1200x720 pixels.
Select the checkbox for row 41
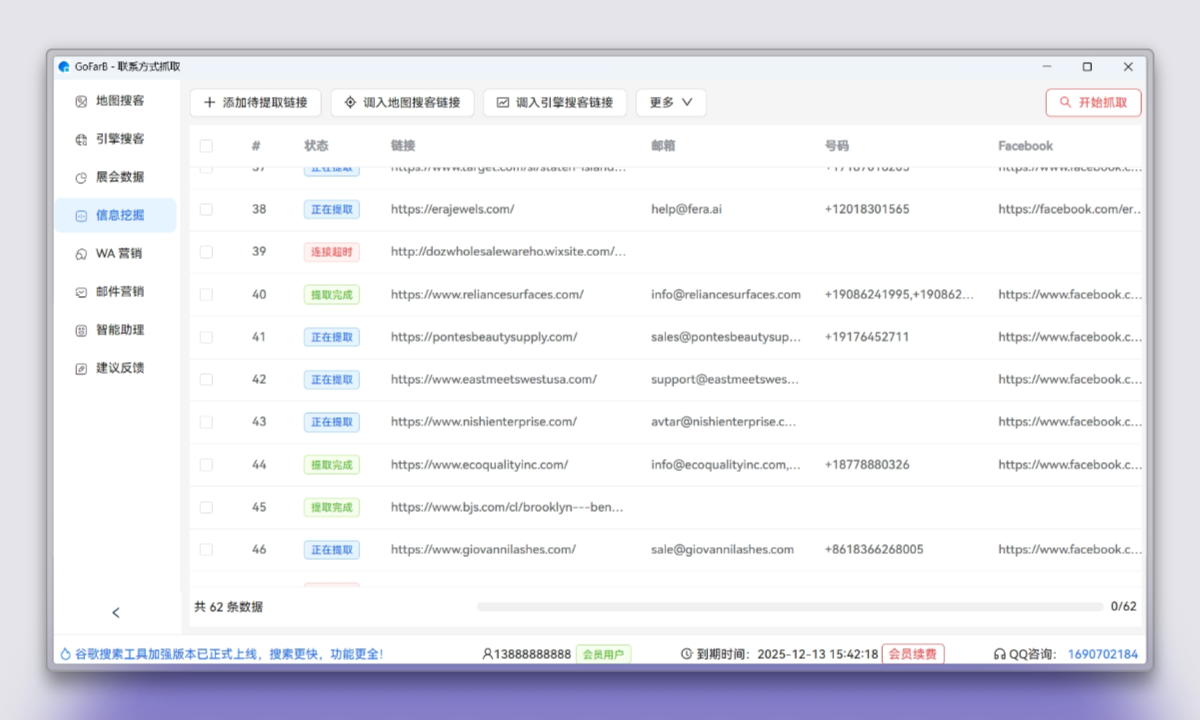(x=206, y=337)
